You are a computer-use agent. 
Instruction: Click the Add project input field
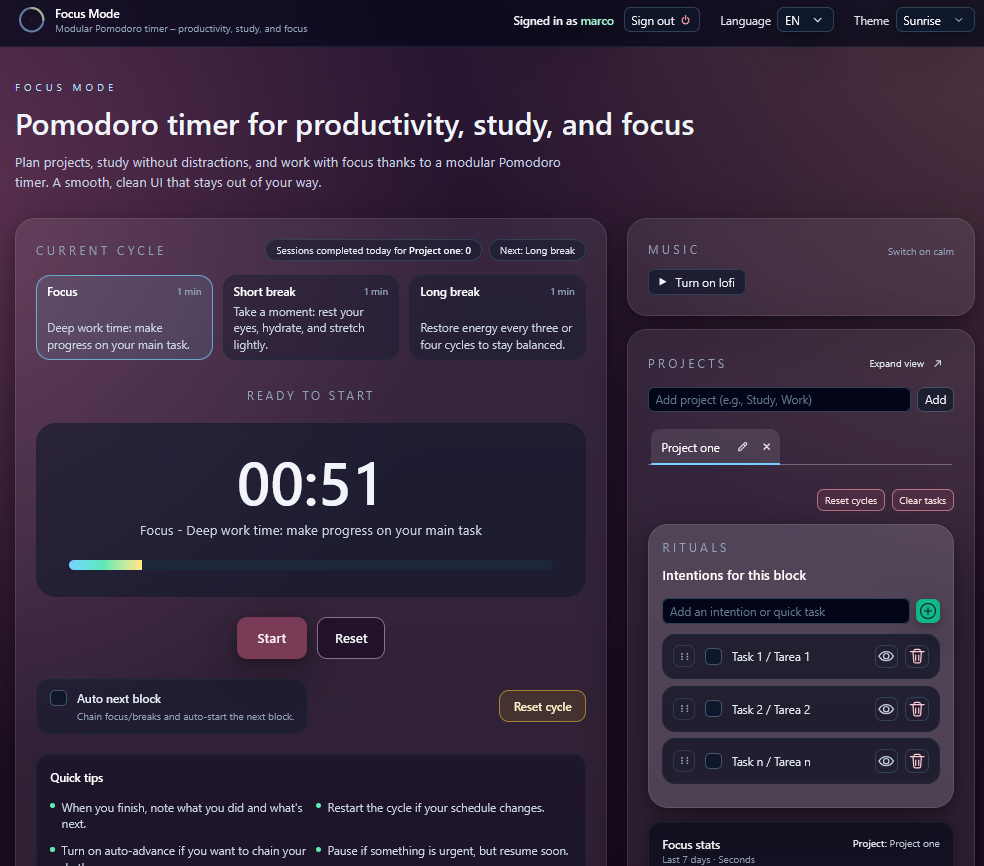click(779, 399)
